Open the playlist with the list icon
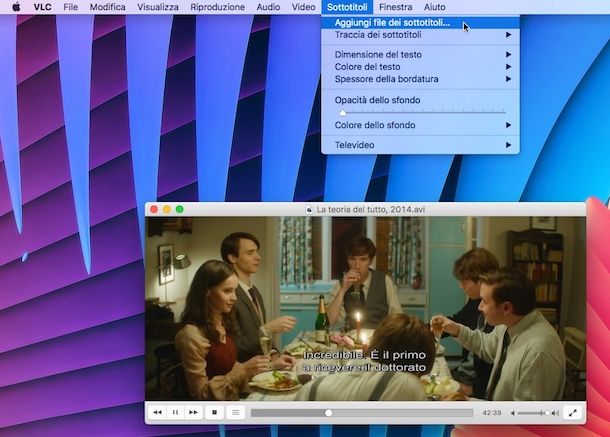 235,412
